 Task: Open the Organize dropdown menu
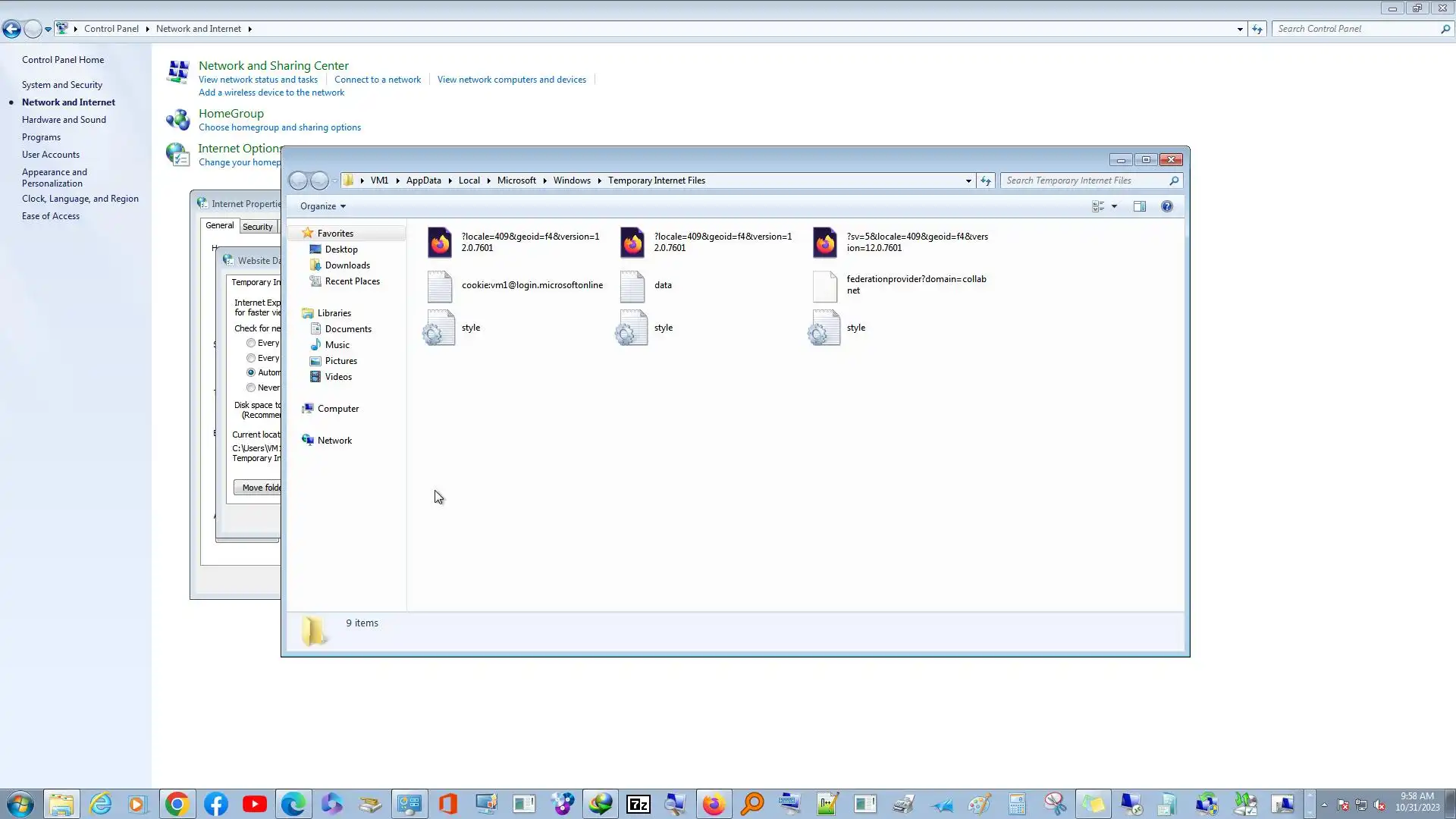click(x=322, y=206)
